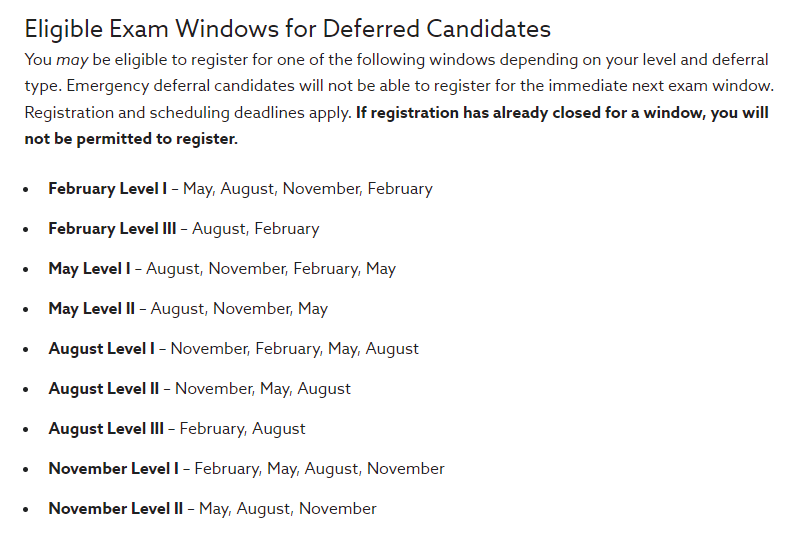Image resolution: width=786 pixels, height=534 pixels.
Task: Click 'February, August' after August Level III
Action: pyautogui.click(x=243, y=429)
